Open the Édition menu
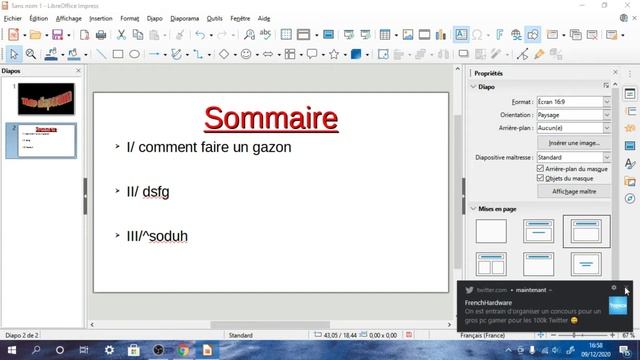640x360 pixels. click(x=39, y=18)
